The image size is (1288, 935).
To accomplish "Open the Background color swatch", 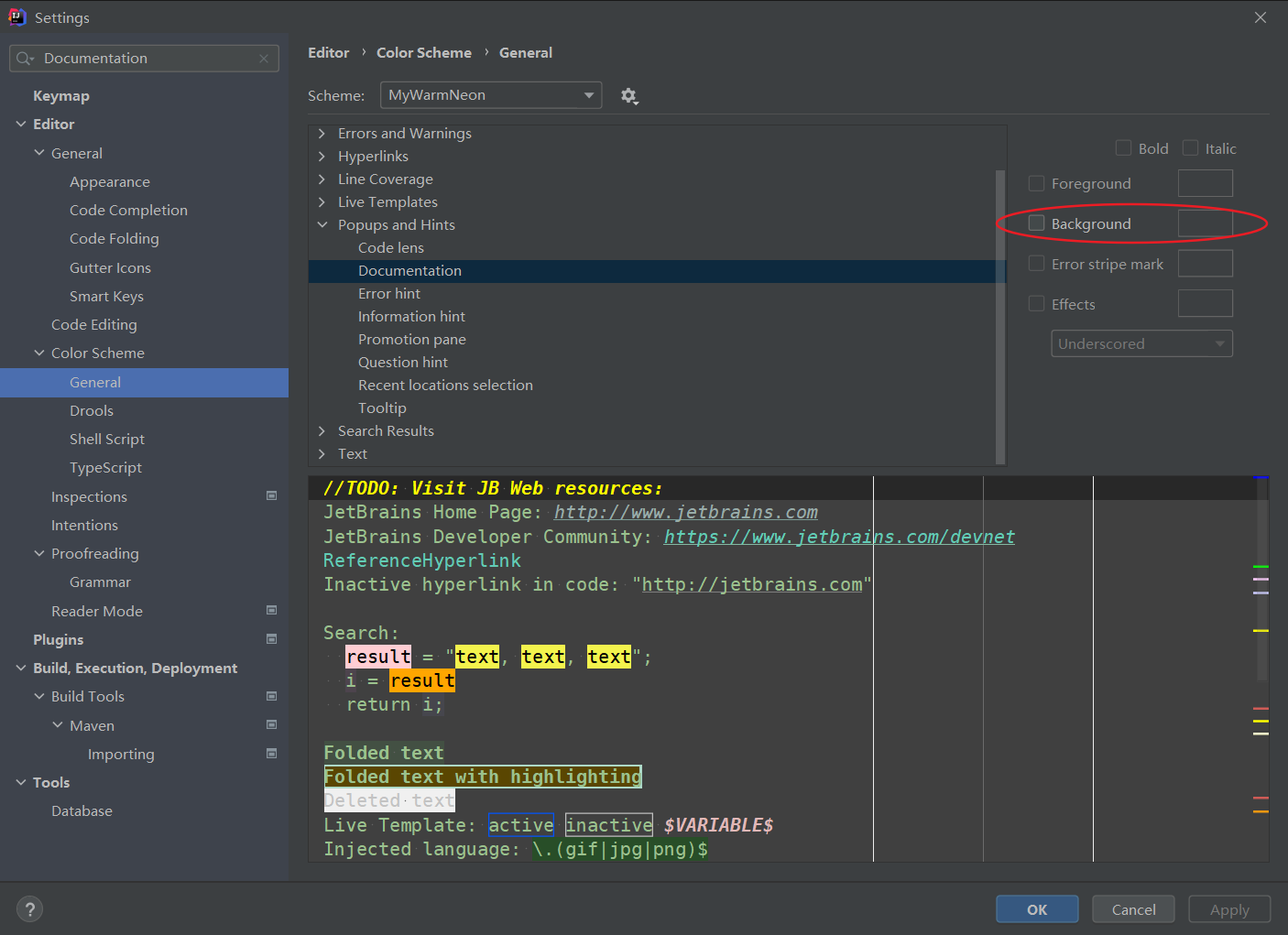I will click(x=1205, y=223).
